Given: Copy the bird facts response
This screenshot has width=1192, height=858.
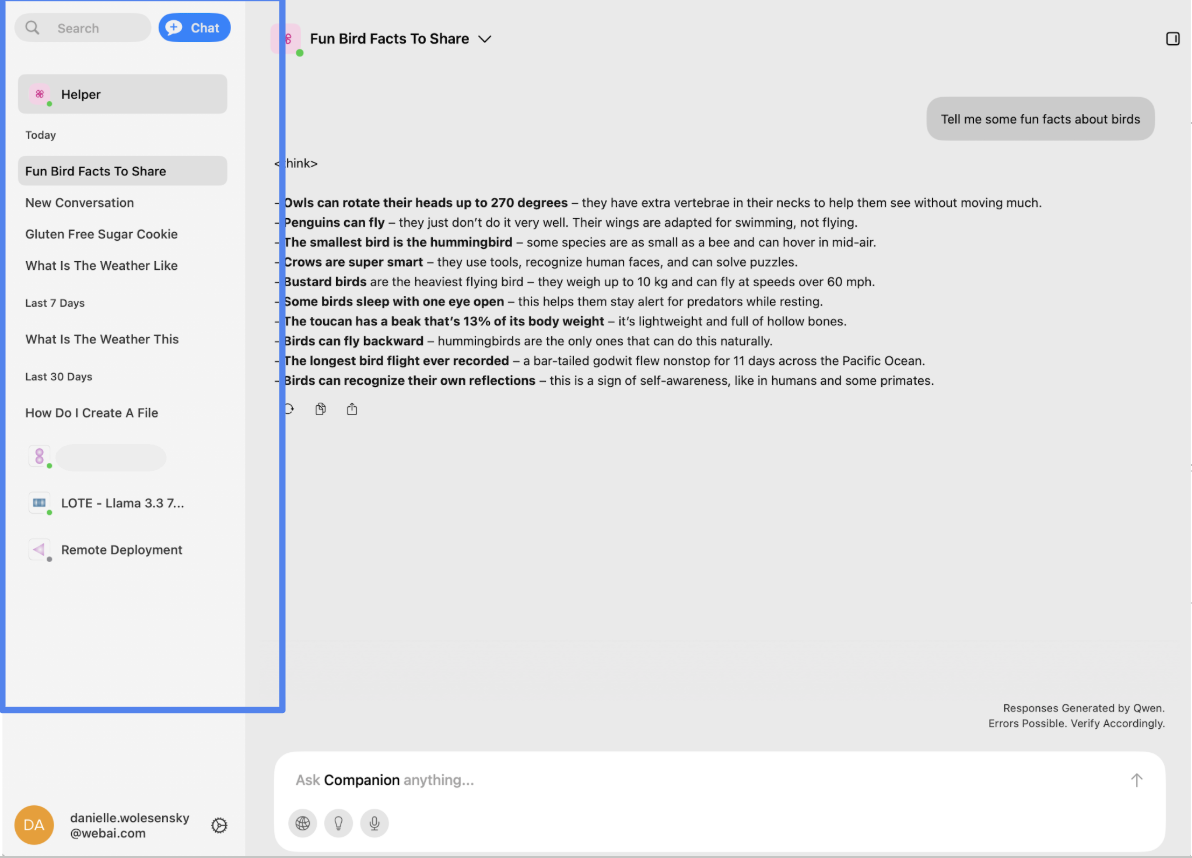Looking at the screenshot, I should (x=321, y=409).
